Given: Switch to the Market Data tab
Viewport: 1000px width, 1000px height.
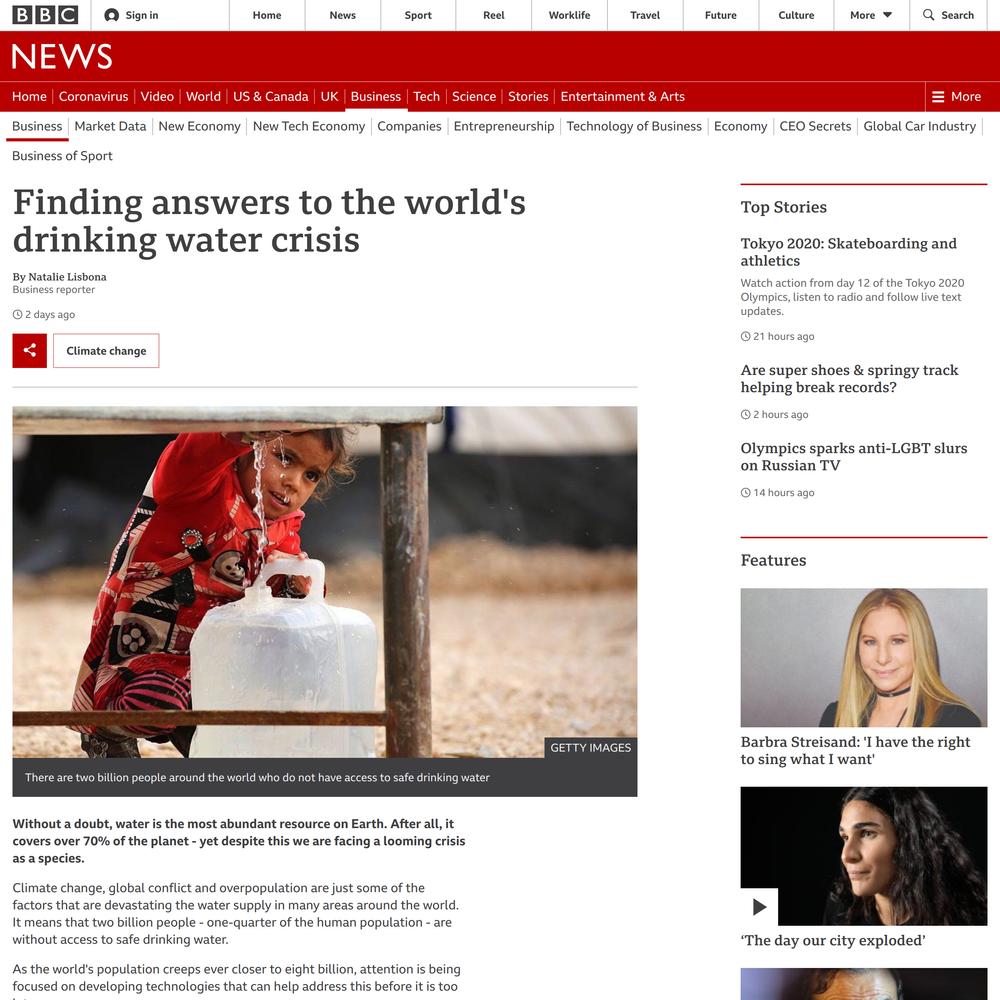Looking at the screenshot, I should 110,126.
